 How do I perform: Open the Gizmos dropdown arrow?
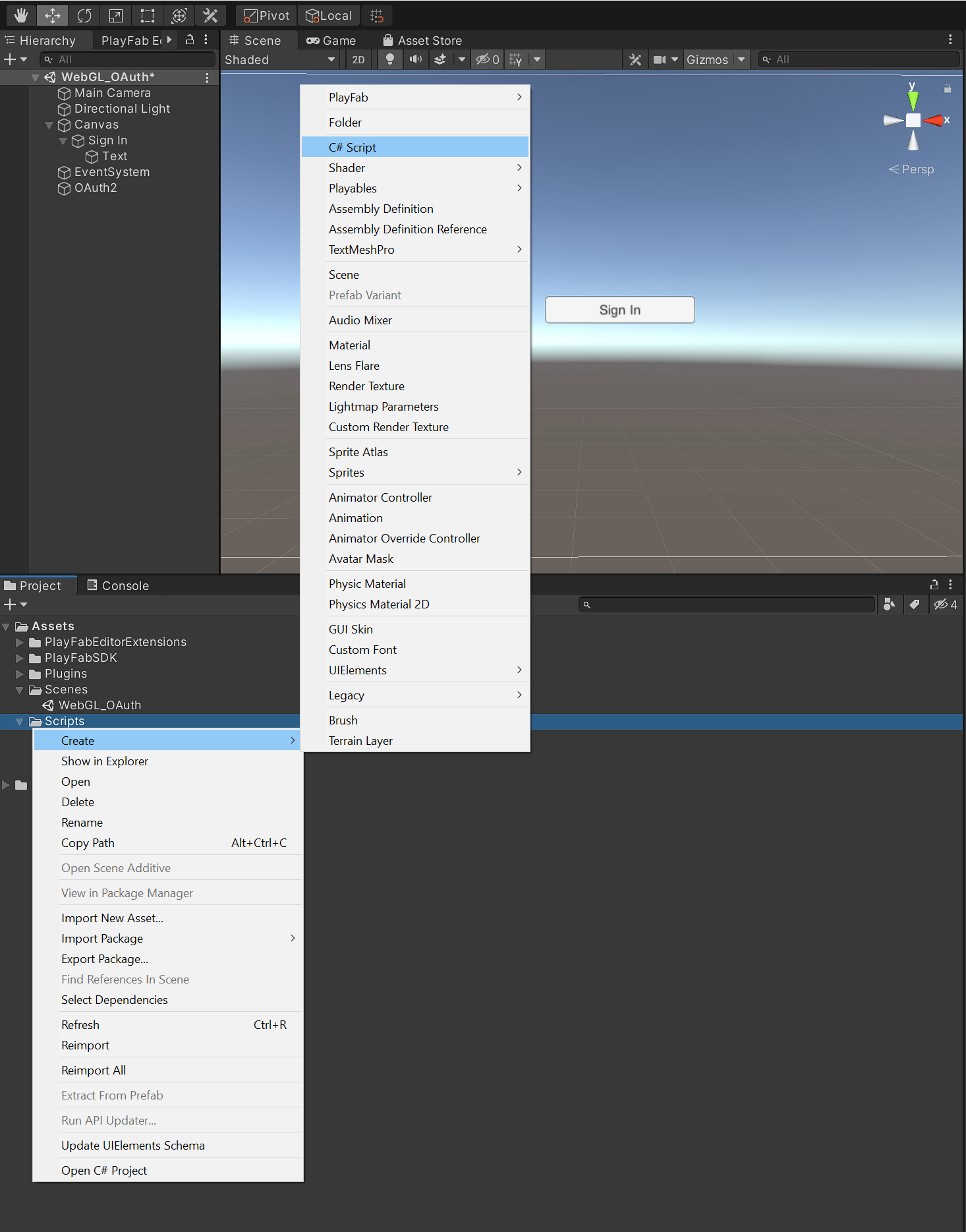741,60
